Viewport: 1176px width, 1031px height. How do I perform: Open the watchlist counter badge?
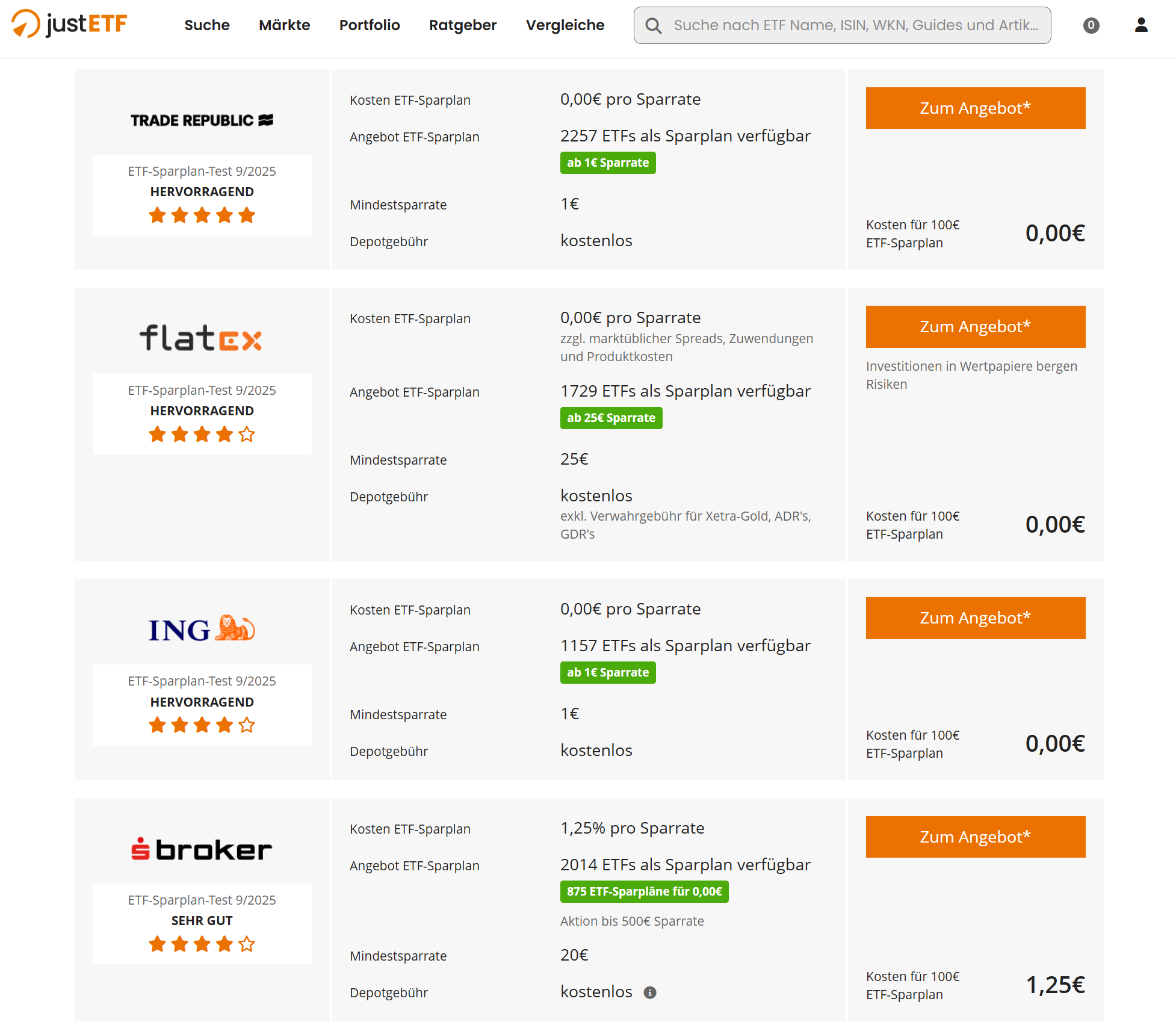(1091, 25)
